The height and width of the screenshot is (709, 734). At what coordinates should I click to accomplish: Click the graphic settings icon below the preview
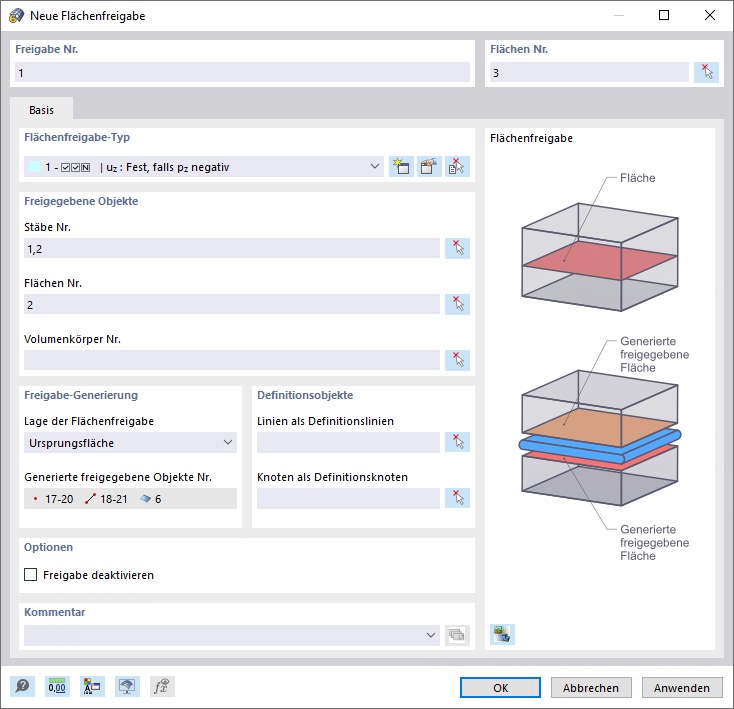[x=502, y=634]
